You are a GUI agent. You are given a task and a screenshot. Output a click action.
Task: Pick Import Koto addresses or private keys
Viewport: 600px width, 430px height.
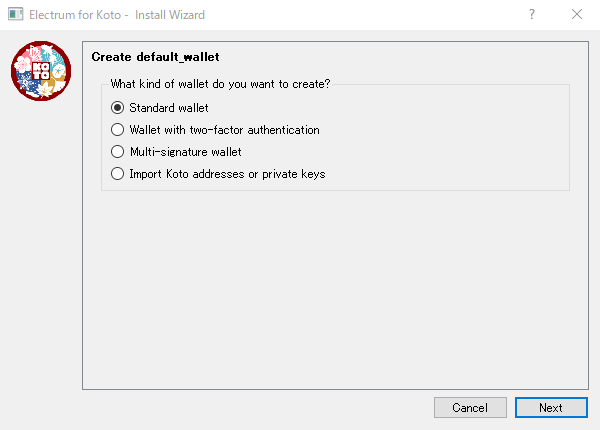coord(117,174)
